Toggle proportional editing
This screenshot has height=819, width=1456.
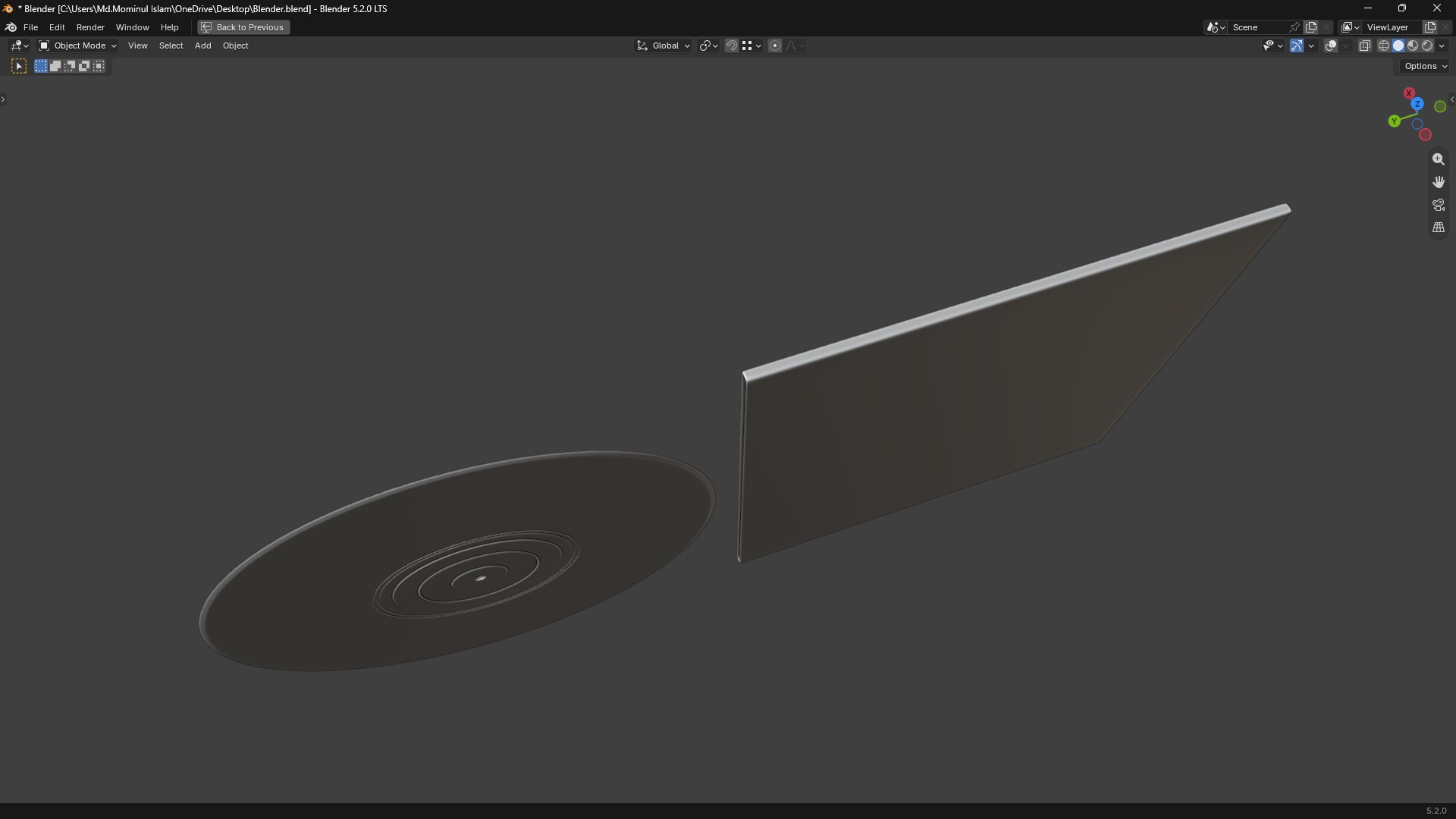(775, 45)
